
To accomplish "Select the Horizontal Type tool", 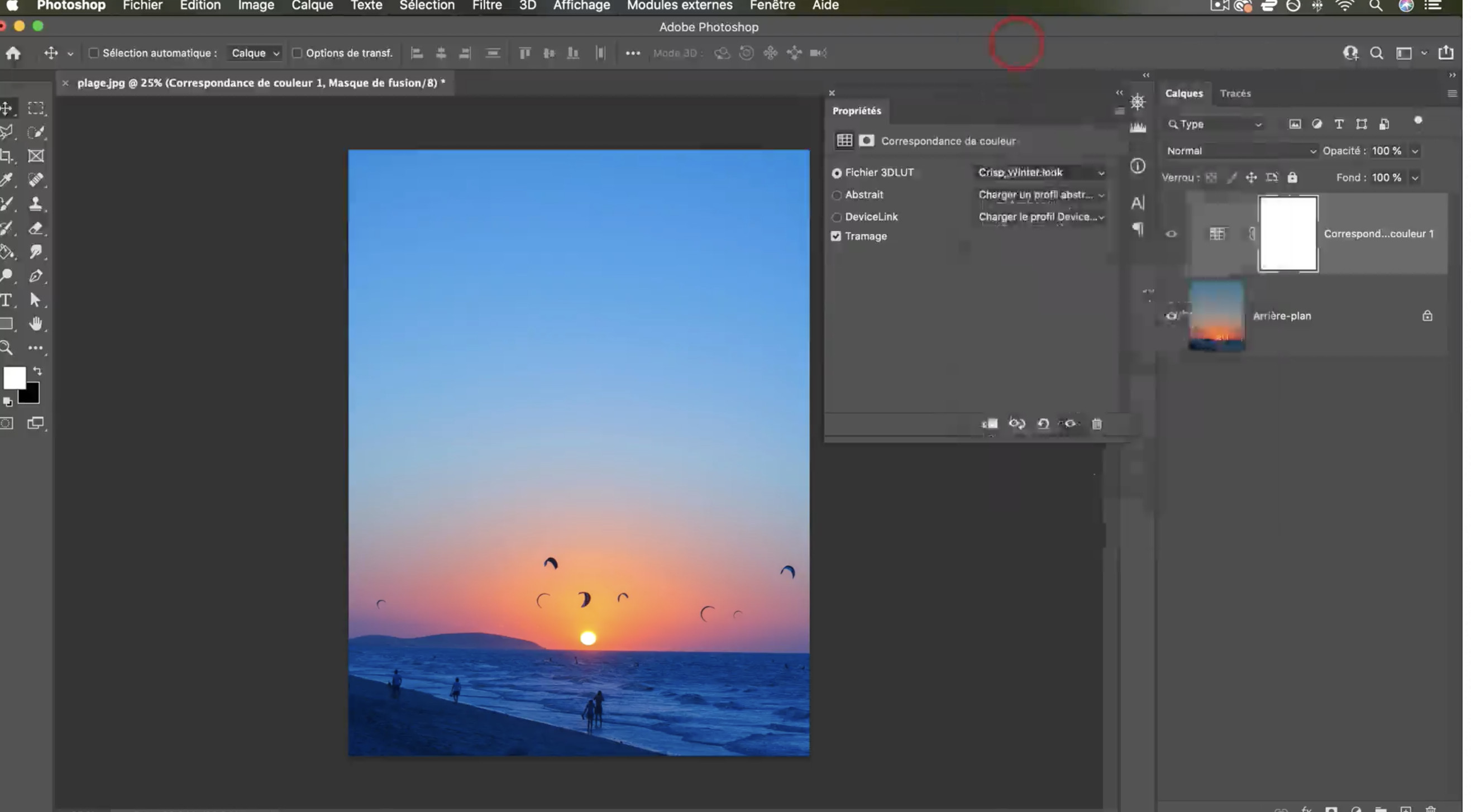I will click(7, 300).
